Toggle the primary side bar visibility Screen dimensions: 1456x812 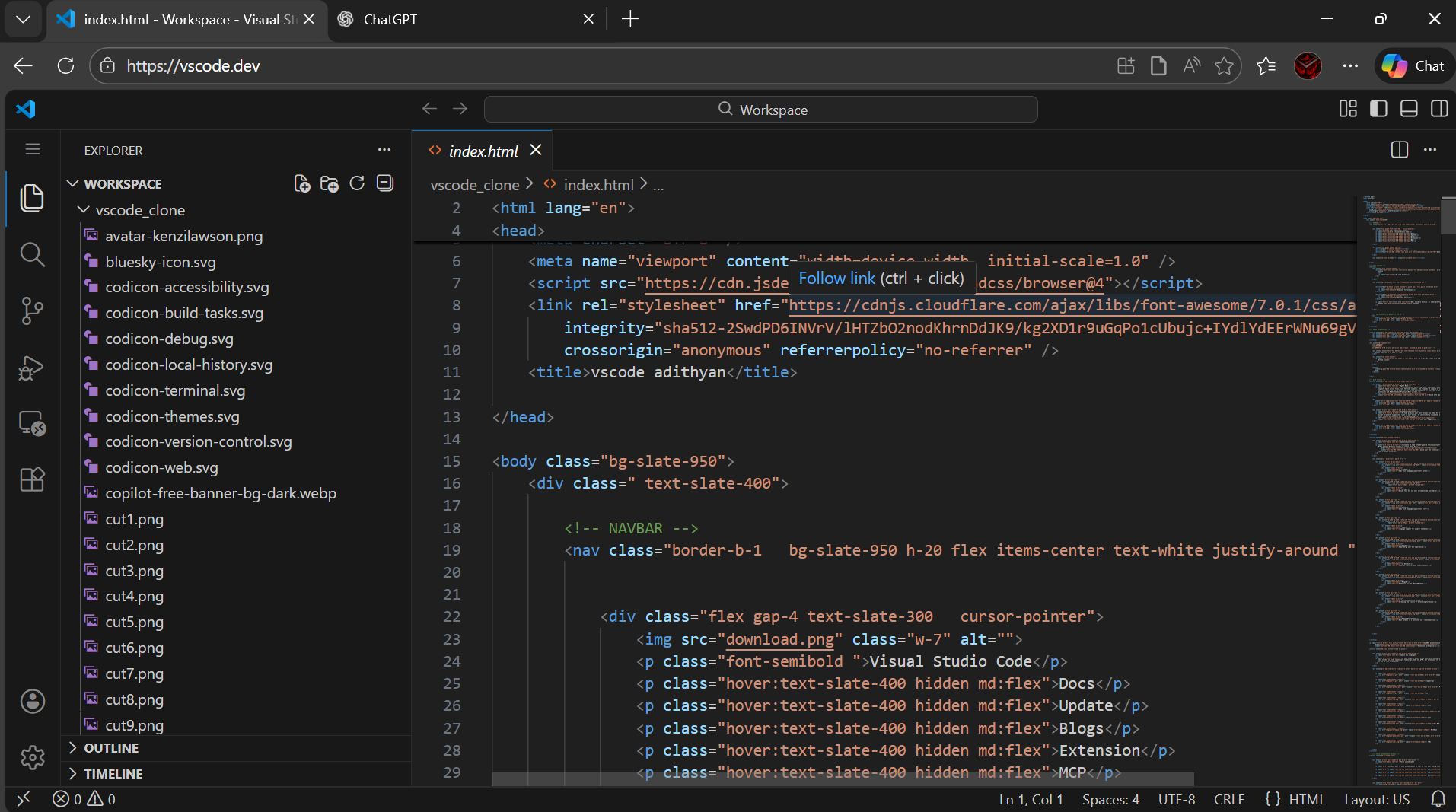coord(1378,109)
